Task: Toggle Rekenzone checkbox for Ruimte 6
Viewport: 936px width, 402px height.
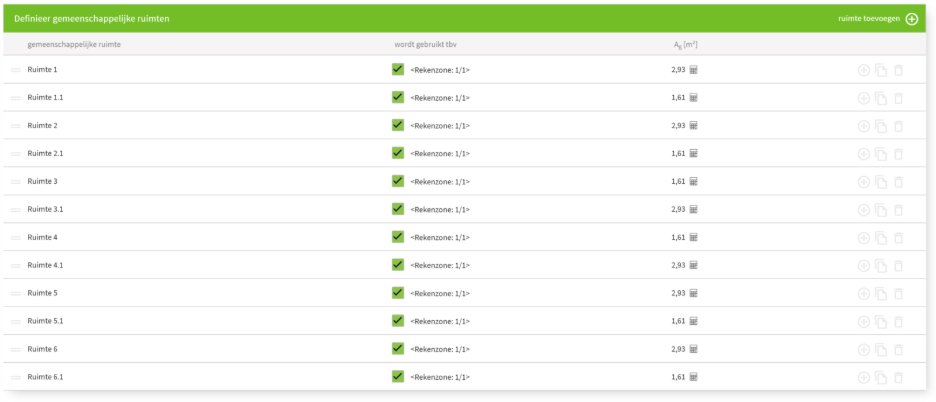Action: coord(398,349)
